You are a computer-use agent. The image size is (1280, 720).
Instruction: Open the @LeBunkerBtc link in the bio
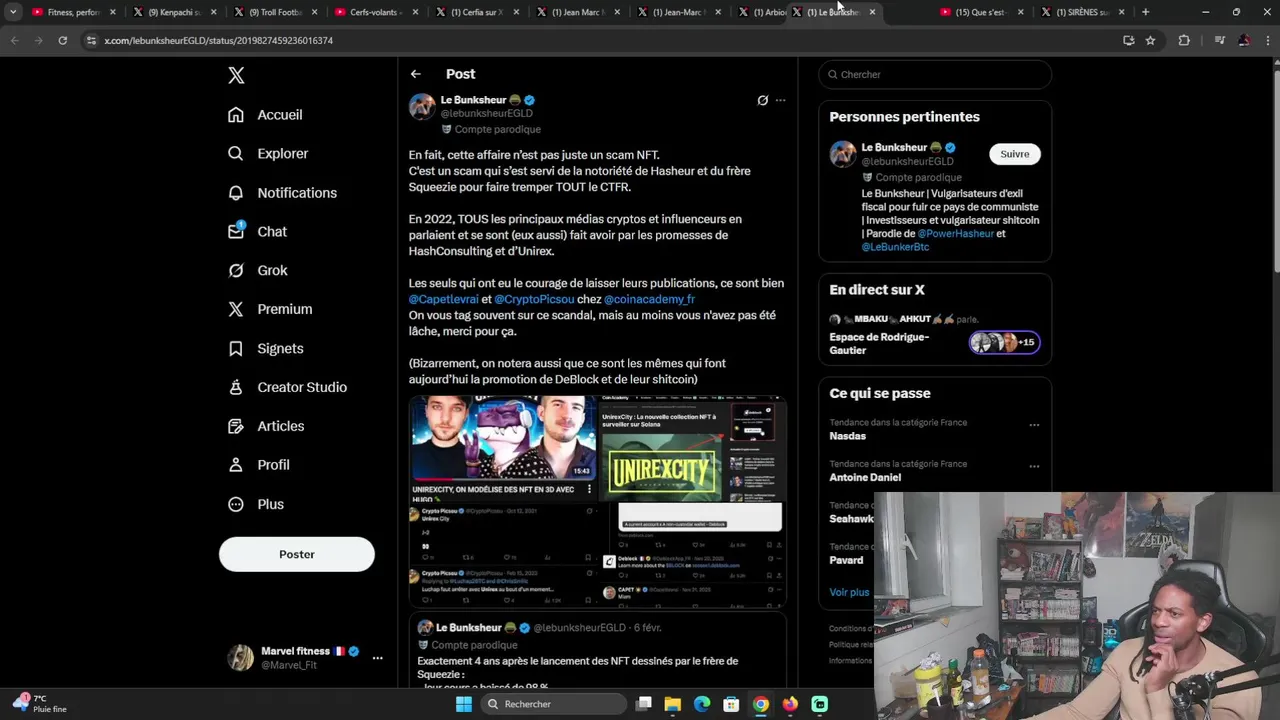(895, 247)
